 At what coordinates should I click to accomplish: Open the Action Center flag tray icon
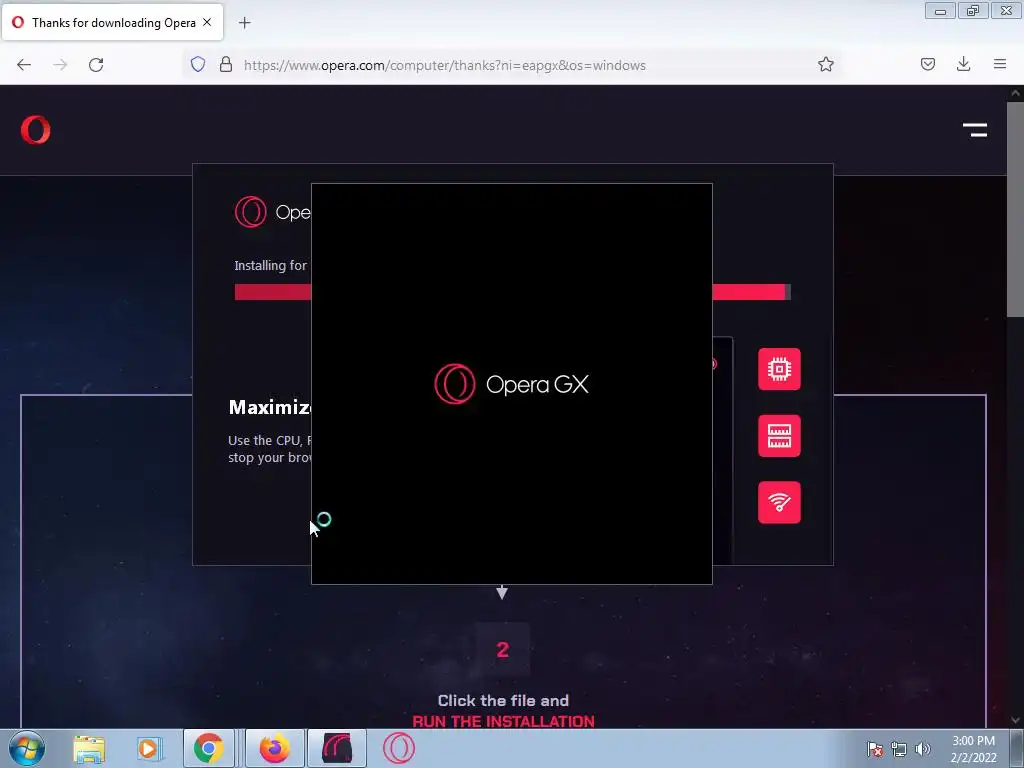click(x=875, y=749)
